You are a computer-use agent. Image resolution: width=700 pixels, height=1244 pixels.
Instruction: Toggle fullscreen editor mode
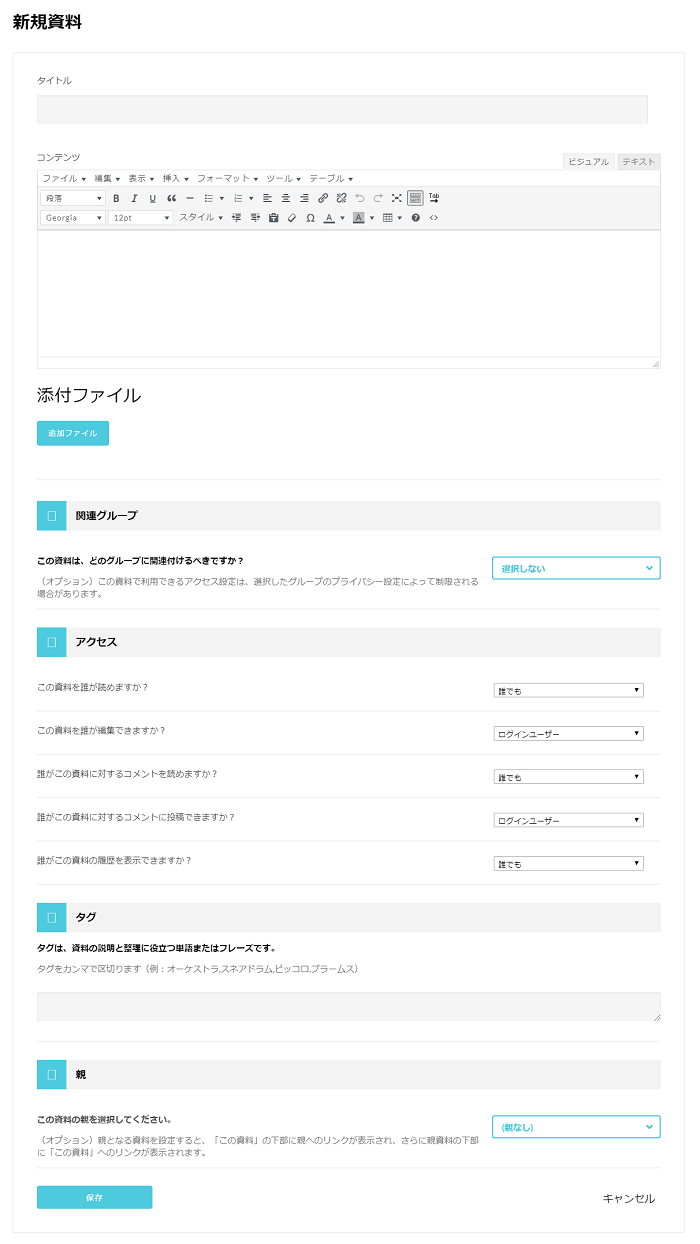coord(397,198)
